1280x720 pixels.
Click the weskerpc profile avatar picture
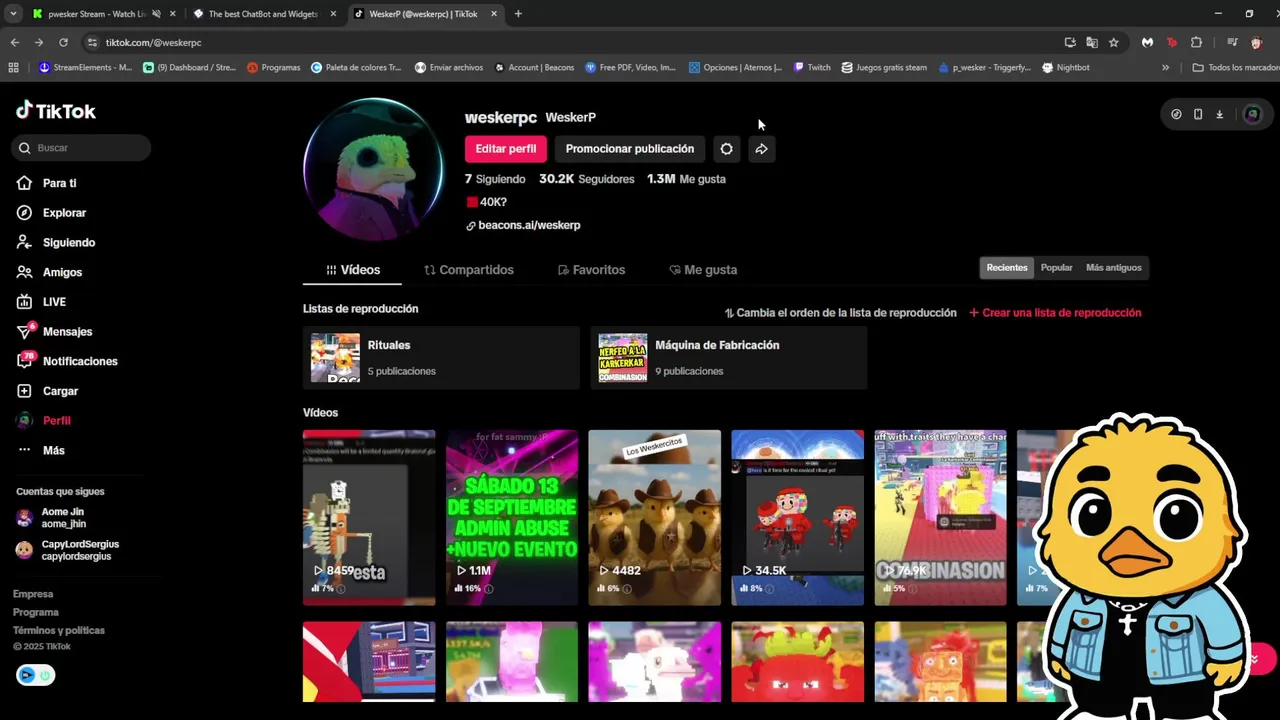point(373,169)
